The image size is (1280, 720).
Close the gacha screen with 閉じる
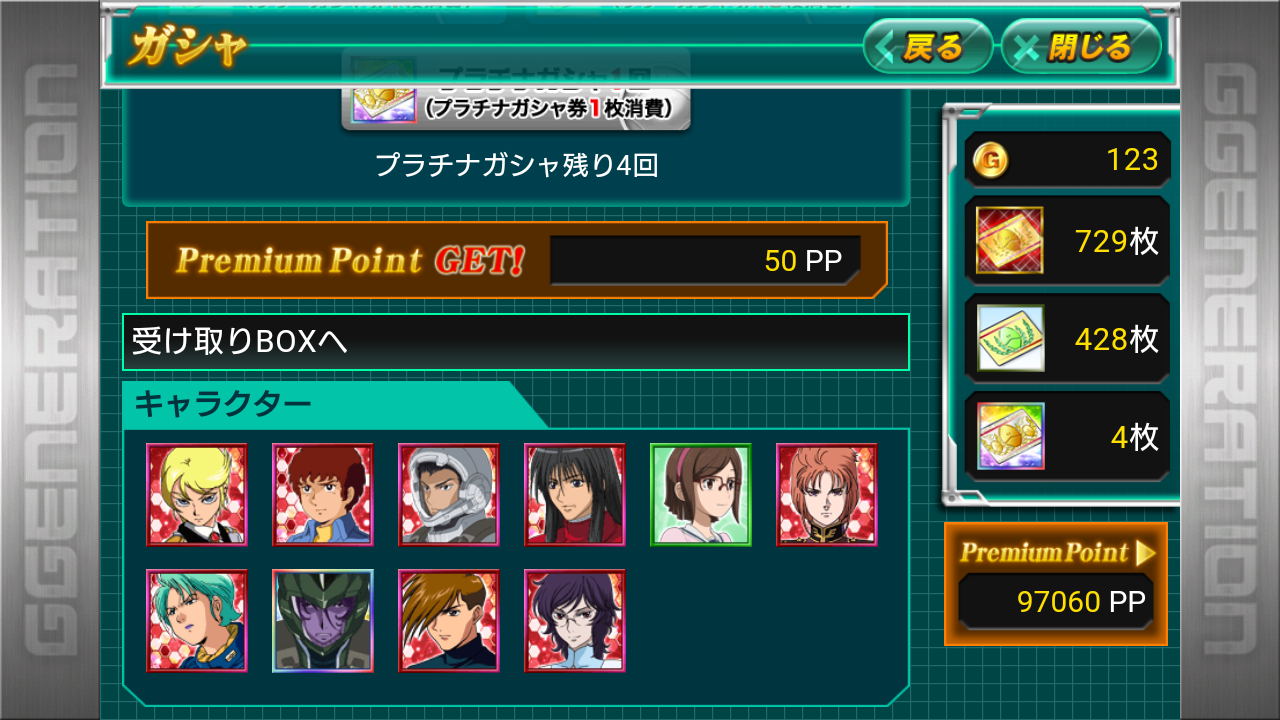click(1081, 46)
